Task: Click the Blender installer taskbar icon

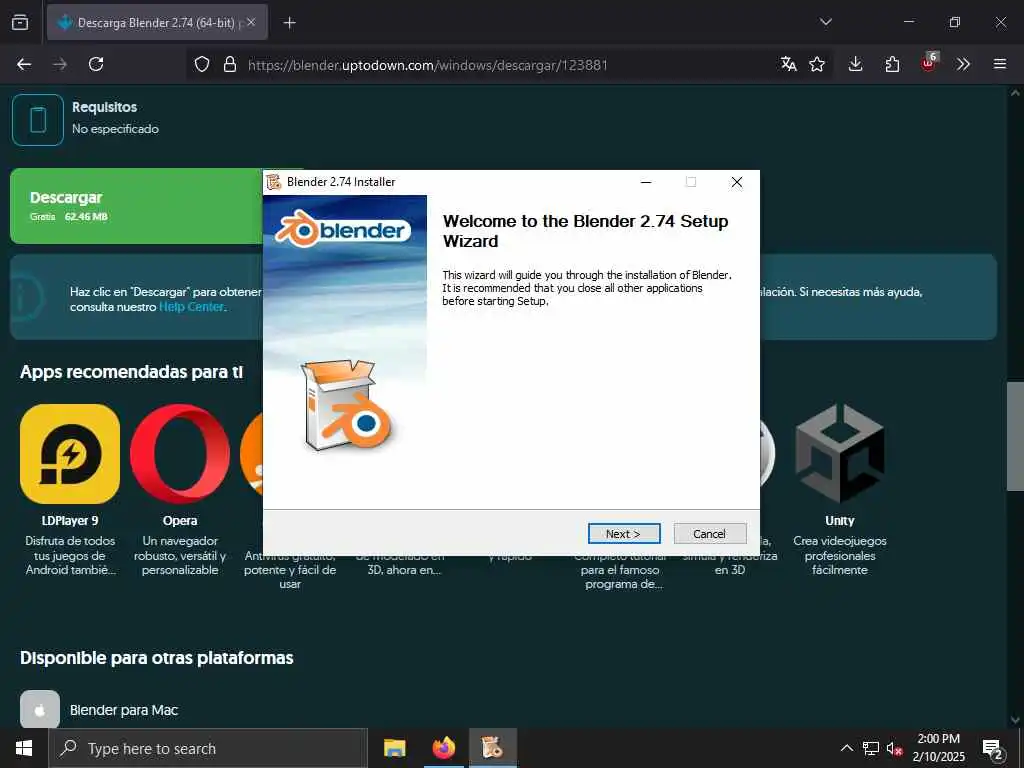Action: coord(492,748)
